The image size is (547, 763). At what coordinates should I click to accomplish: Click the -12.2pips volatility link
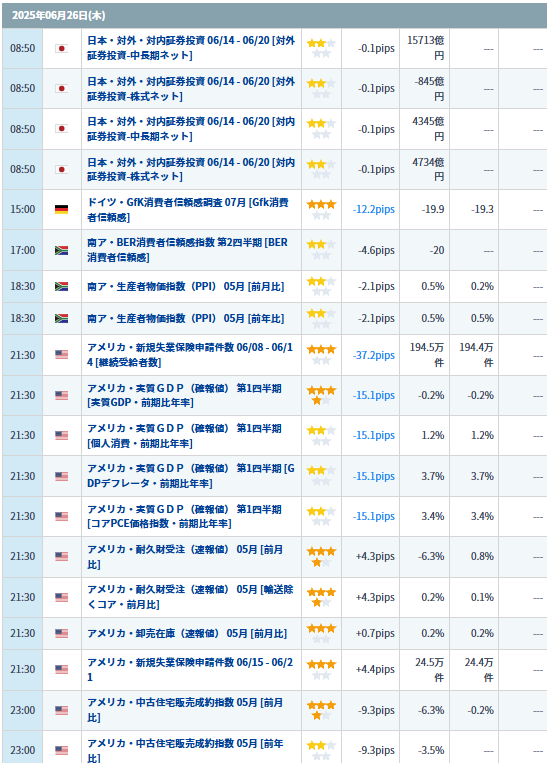coord(374,209)
